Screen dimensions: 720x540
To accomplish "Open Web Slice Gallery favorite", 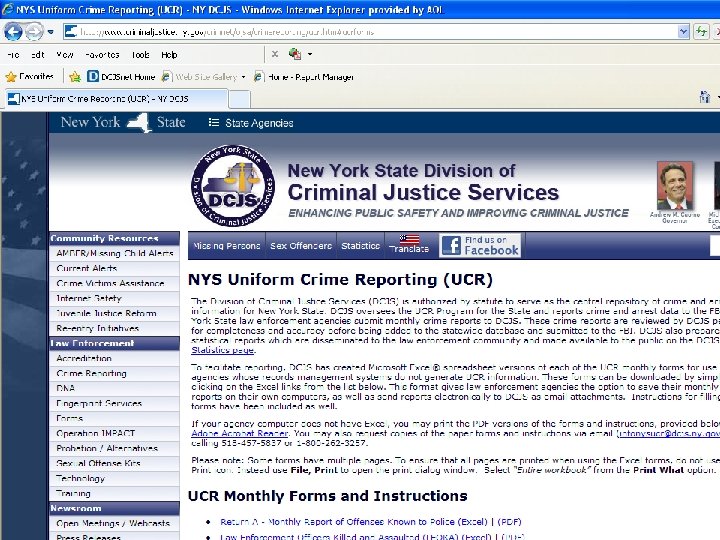I will (x=200, y=77).
